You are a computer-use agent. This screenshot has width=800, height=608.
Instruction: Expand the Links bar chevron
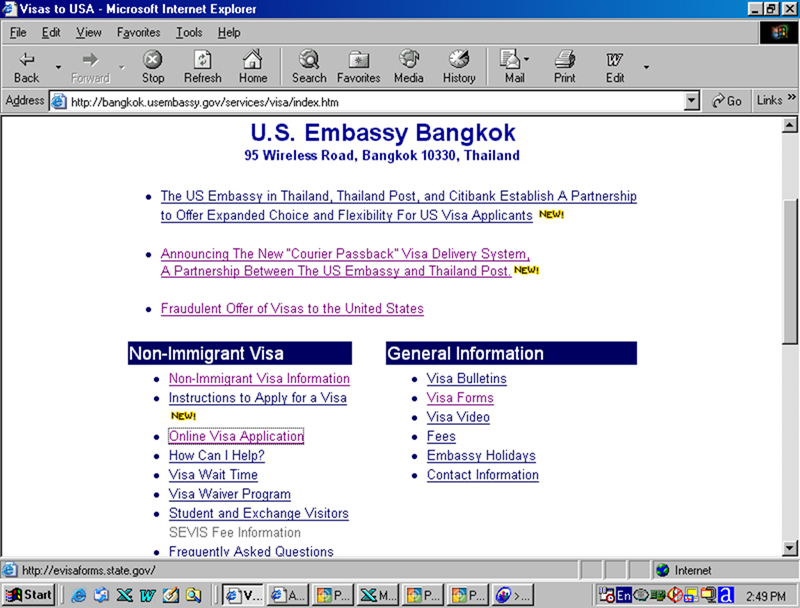click(791, 97)
